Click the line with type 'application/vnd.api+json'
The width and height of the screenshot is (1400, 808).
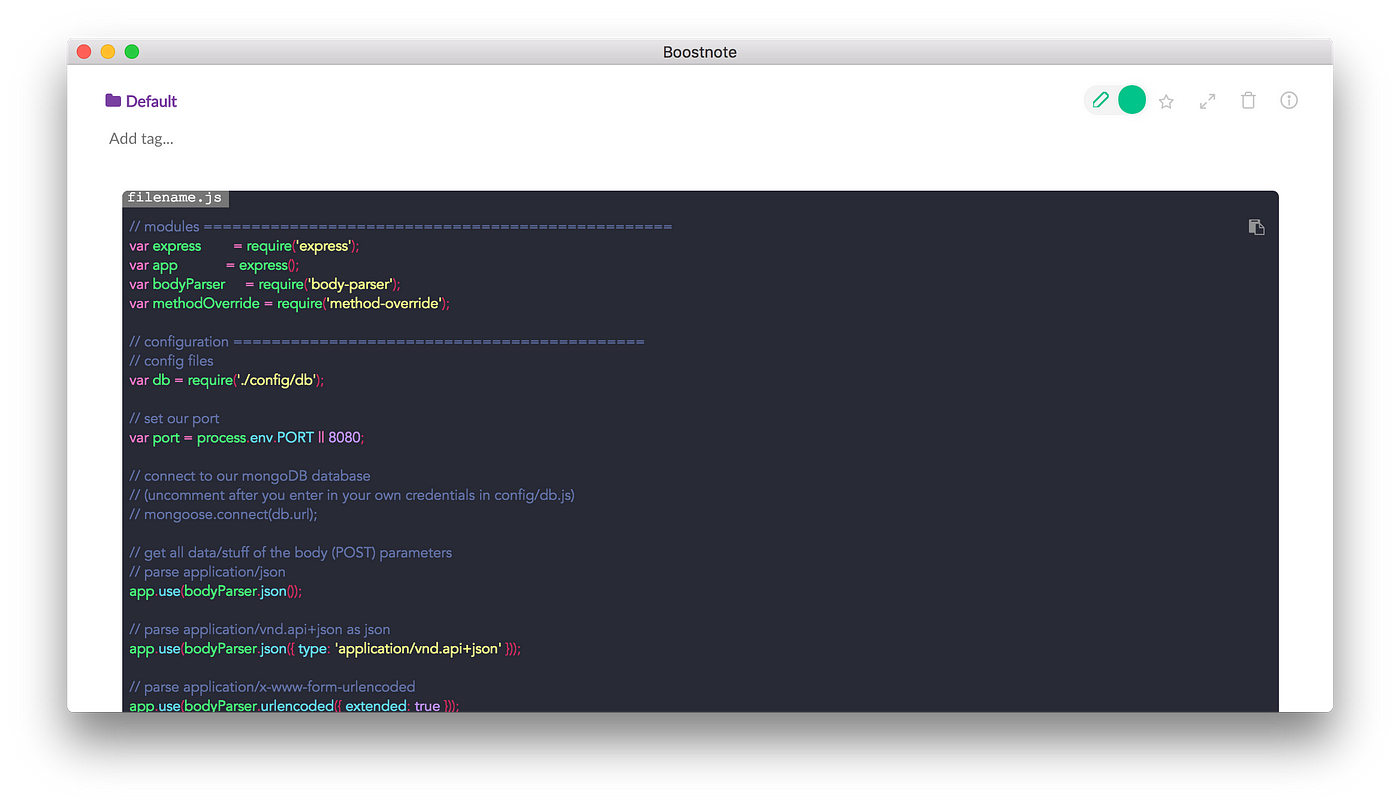point(325,649)
